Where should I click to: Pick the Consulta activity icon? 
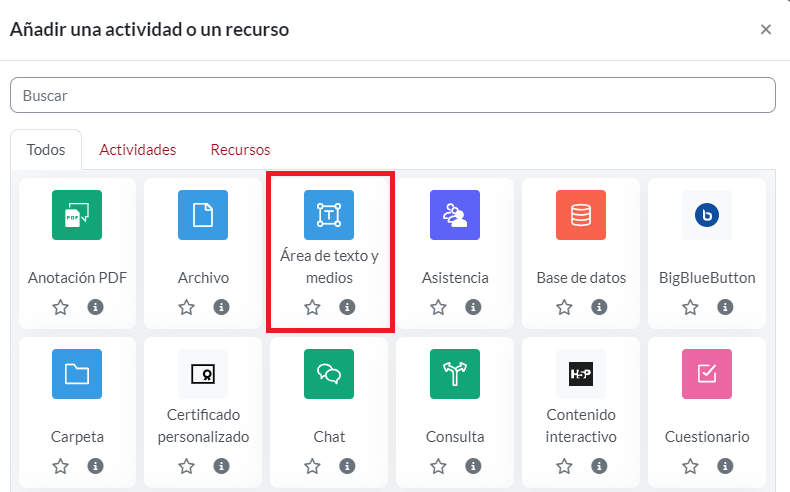(x=455, y=374)
